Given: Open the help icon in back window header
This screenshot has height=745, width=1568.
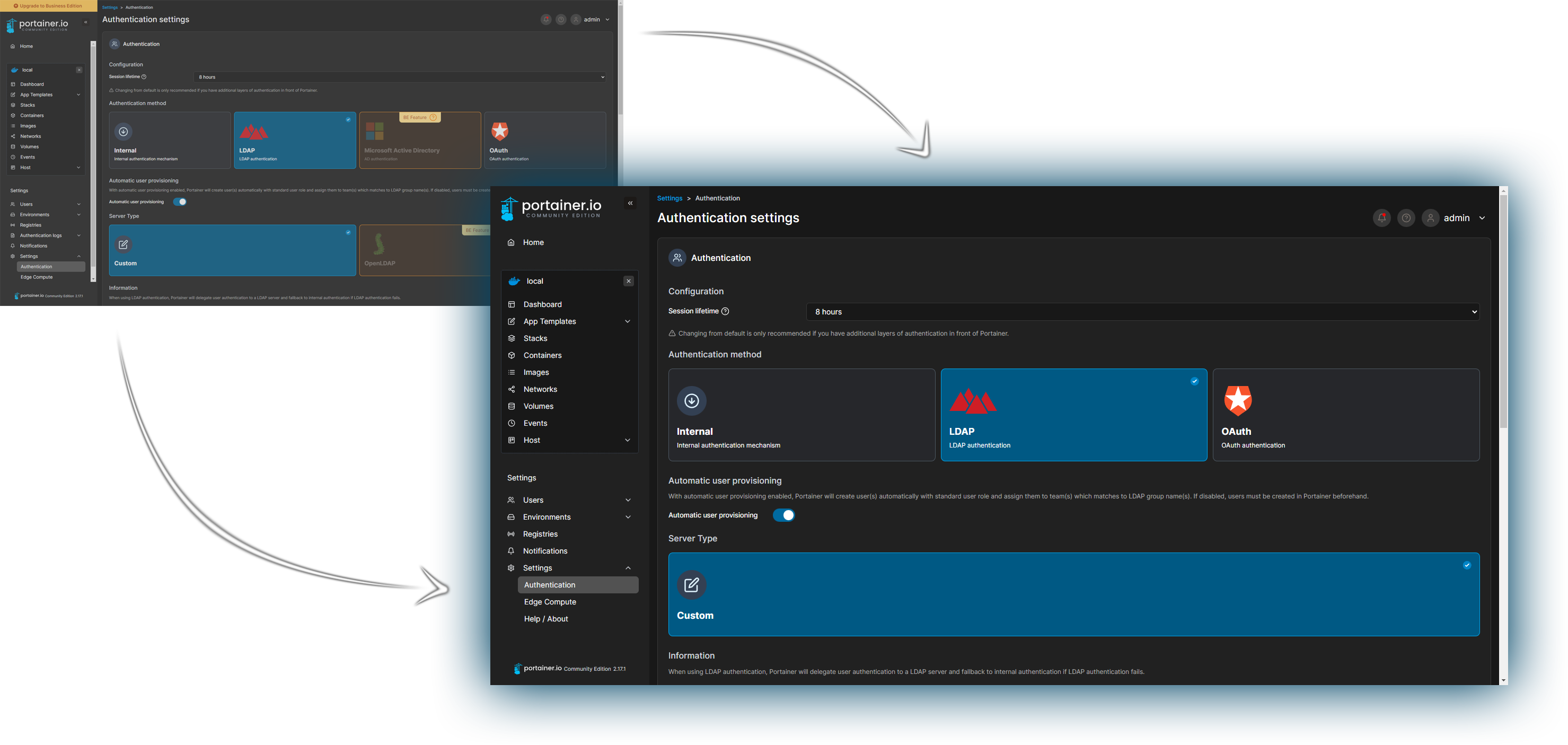Looking at the screenshot, I should [x=561, y=20].
